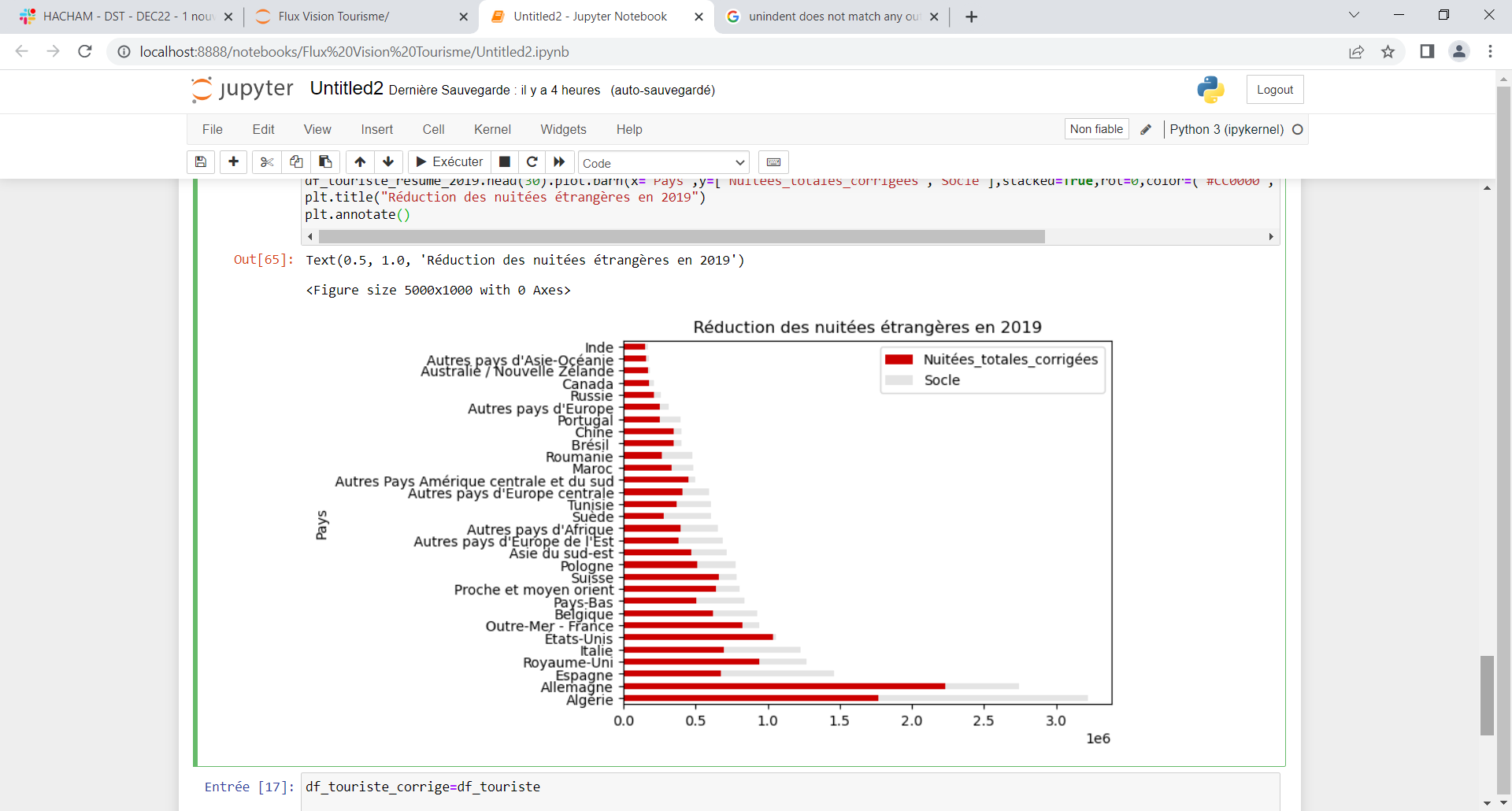
Task: Move selected cell up arrow
Action: click(x=360, y=162)
